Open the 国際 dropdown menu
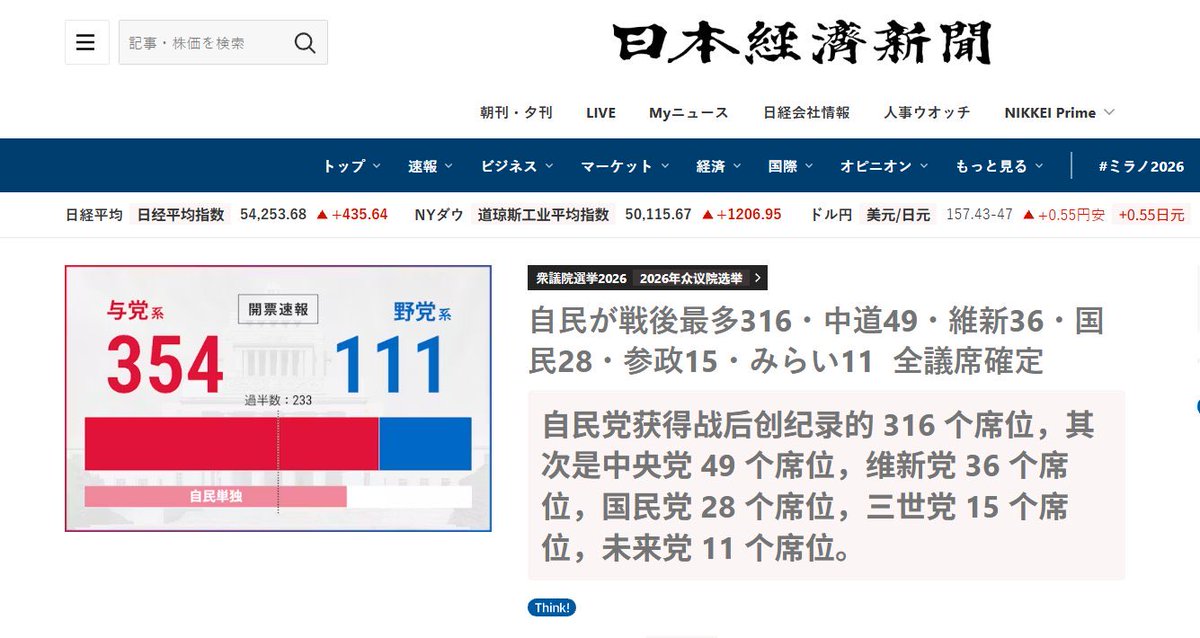Screen dimensions: 1200x638 click(x=784, y=165)
